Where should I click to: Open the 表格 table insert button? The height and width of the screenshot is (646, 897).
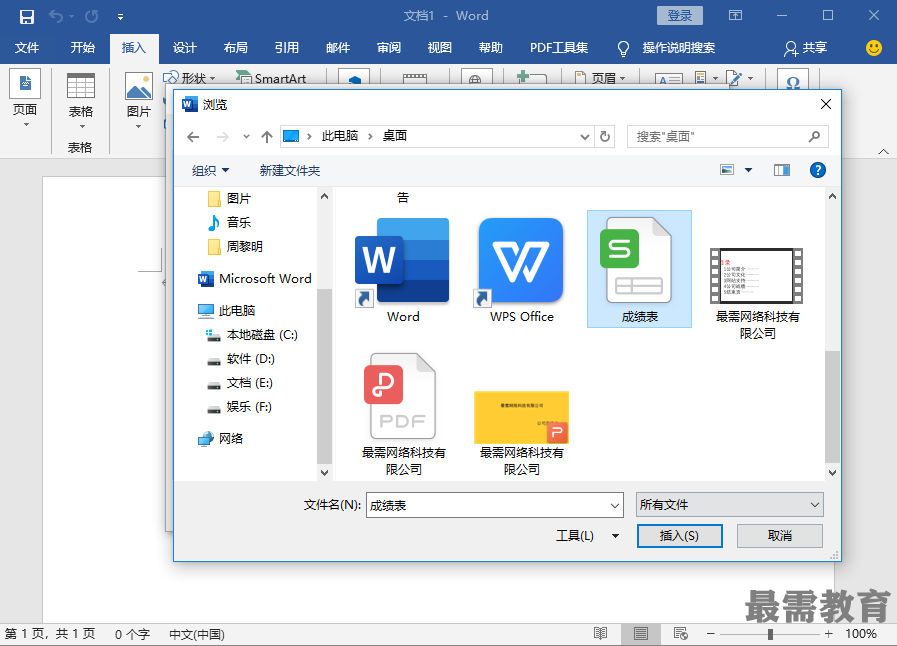point(81,102)
